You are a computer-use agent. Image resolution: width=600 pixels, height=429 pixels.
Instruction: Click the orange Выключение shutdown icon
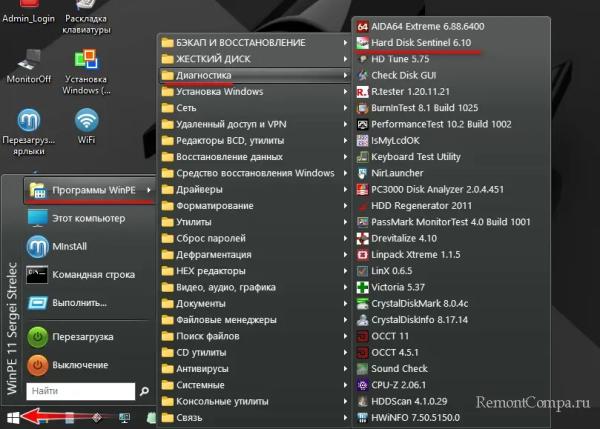tap(37, 365)
